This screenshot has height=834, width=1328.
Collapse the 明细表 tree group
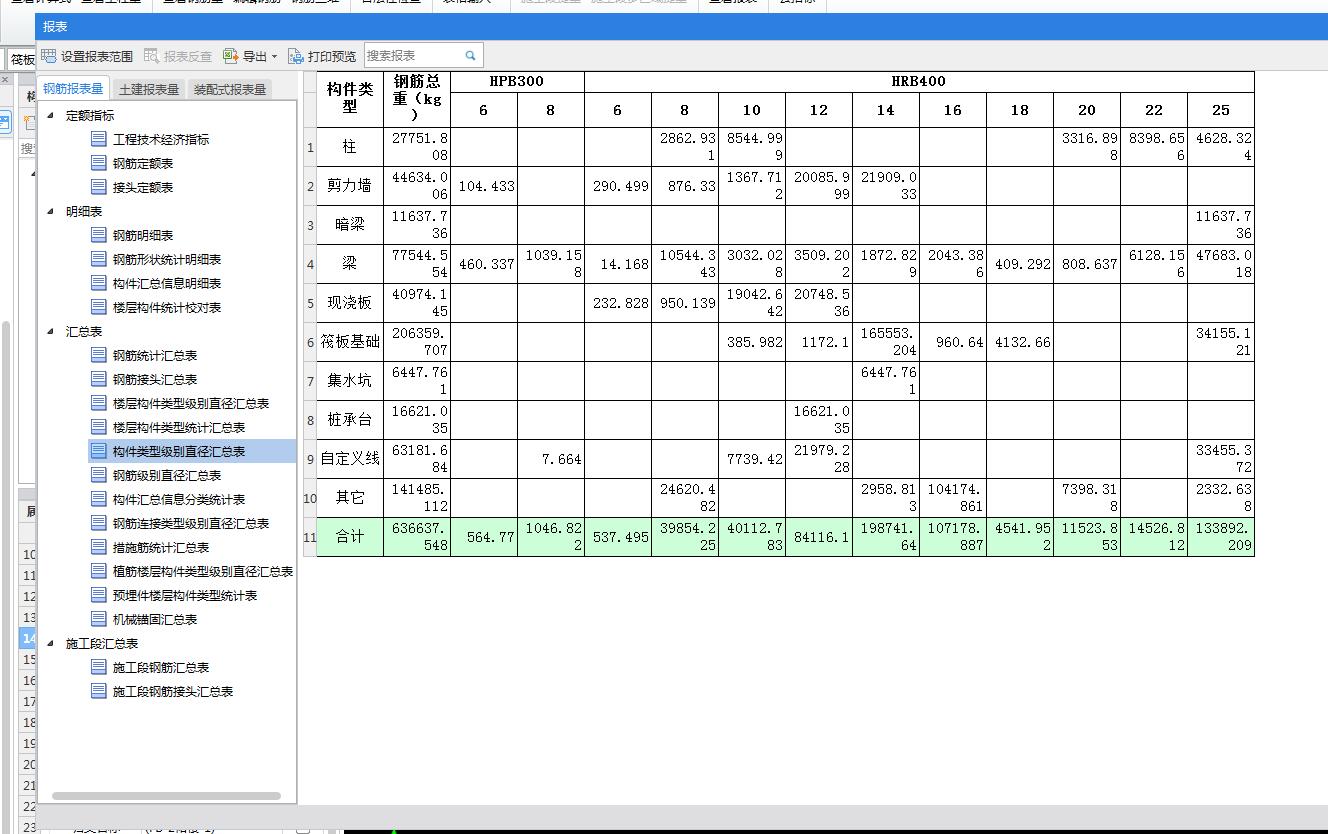[51, 211]
